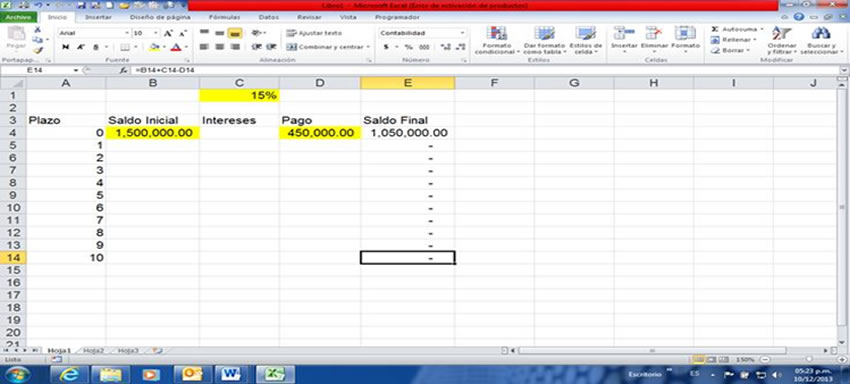This screenshot has width=850, height=384.
Task: Select cell D4 with 450,000.00
Action: click(x=320, y=133)
